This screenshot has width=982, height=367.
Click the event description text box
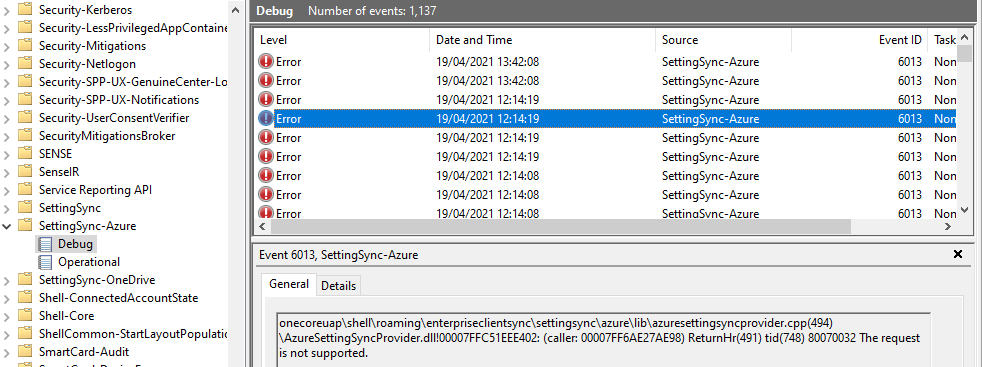pyautogui.click(x=603, y=339)
